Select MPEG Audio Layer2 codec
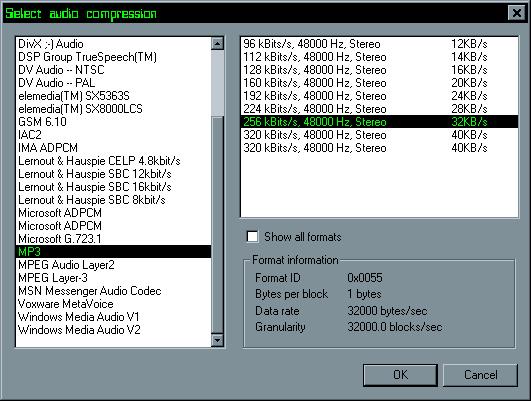The height and width of the screenshot is (401, 531). pos(113,265)
